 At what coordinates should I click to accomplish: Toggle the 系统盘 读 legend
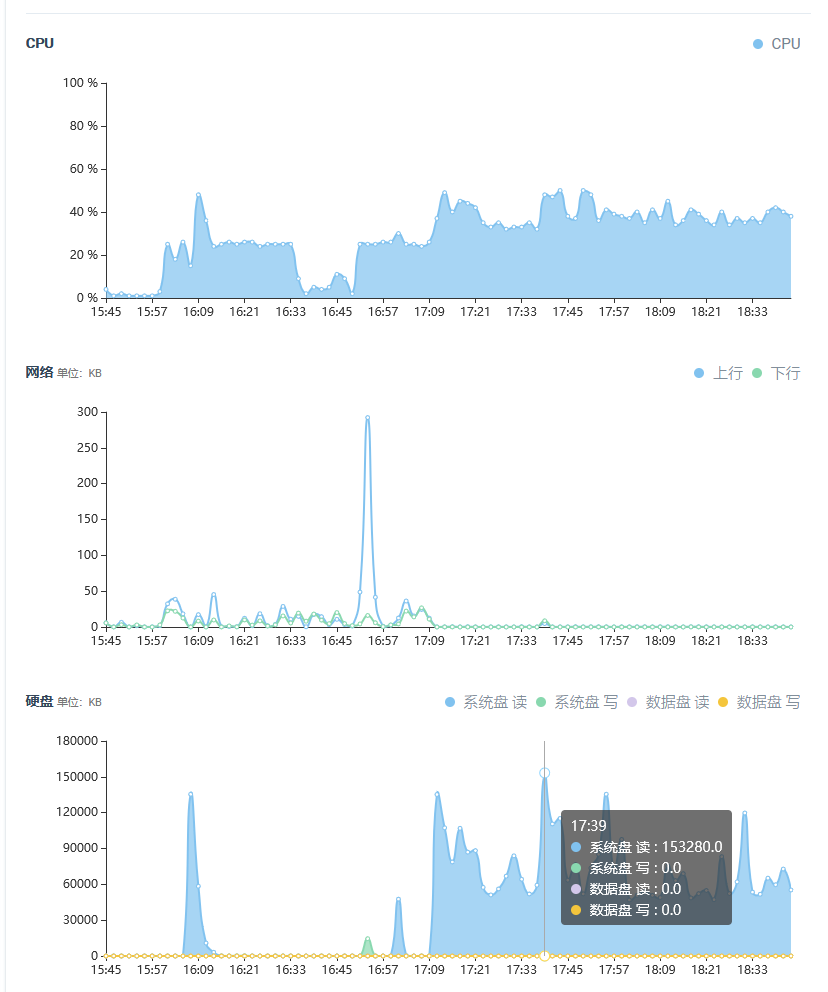(x=486, y=702)
